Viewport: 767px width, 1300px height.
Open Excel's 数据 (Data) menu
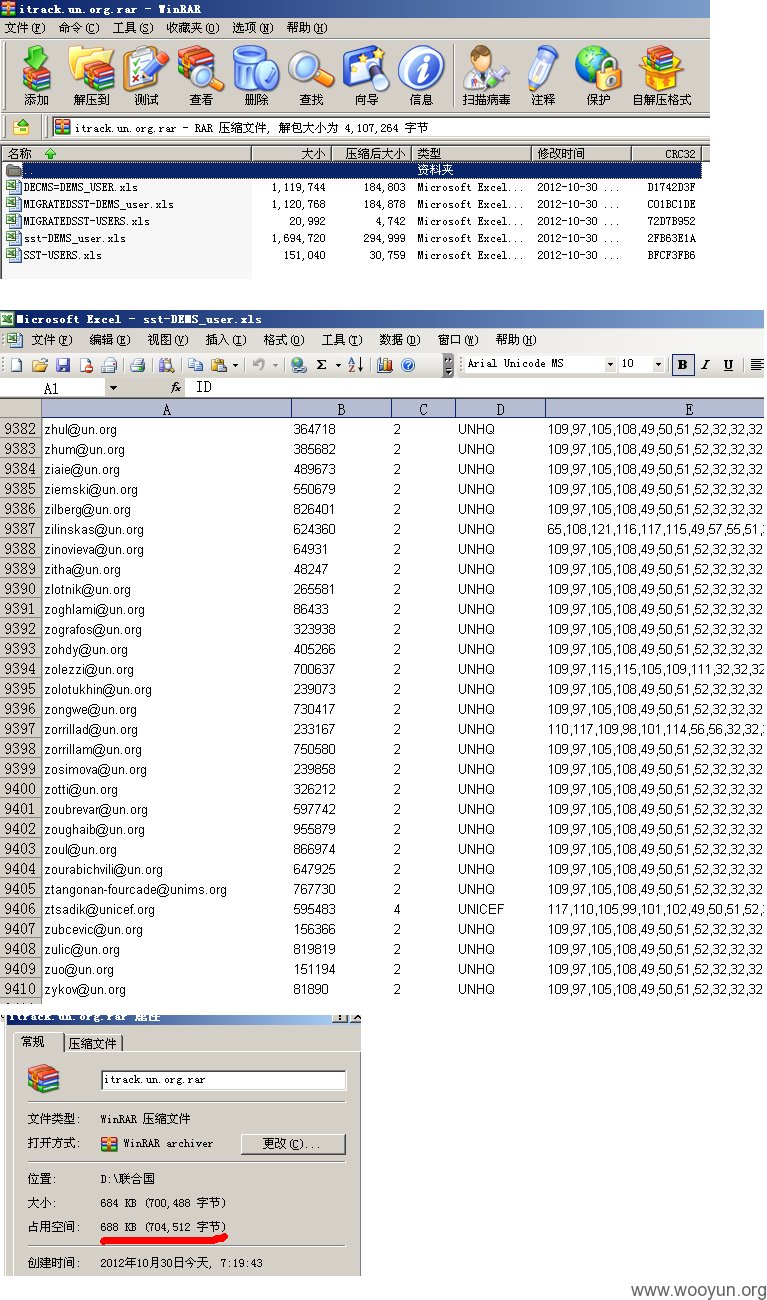(x=400, y=341)
